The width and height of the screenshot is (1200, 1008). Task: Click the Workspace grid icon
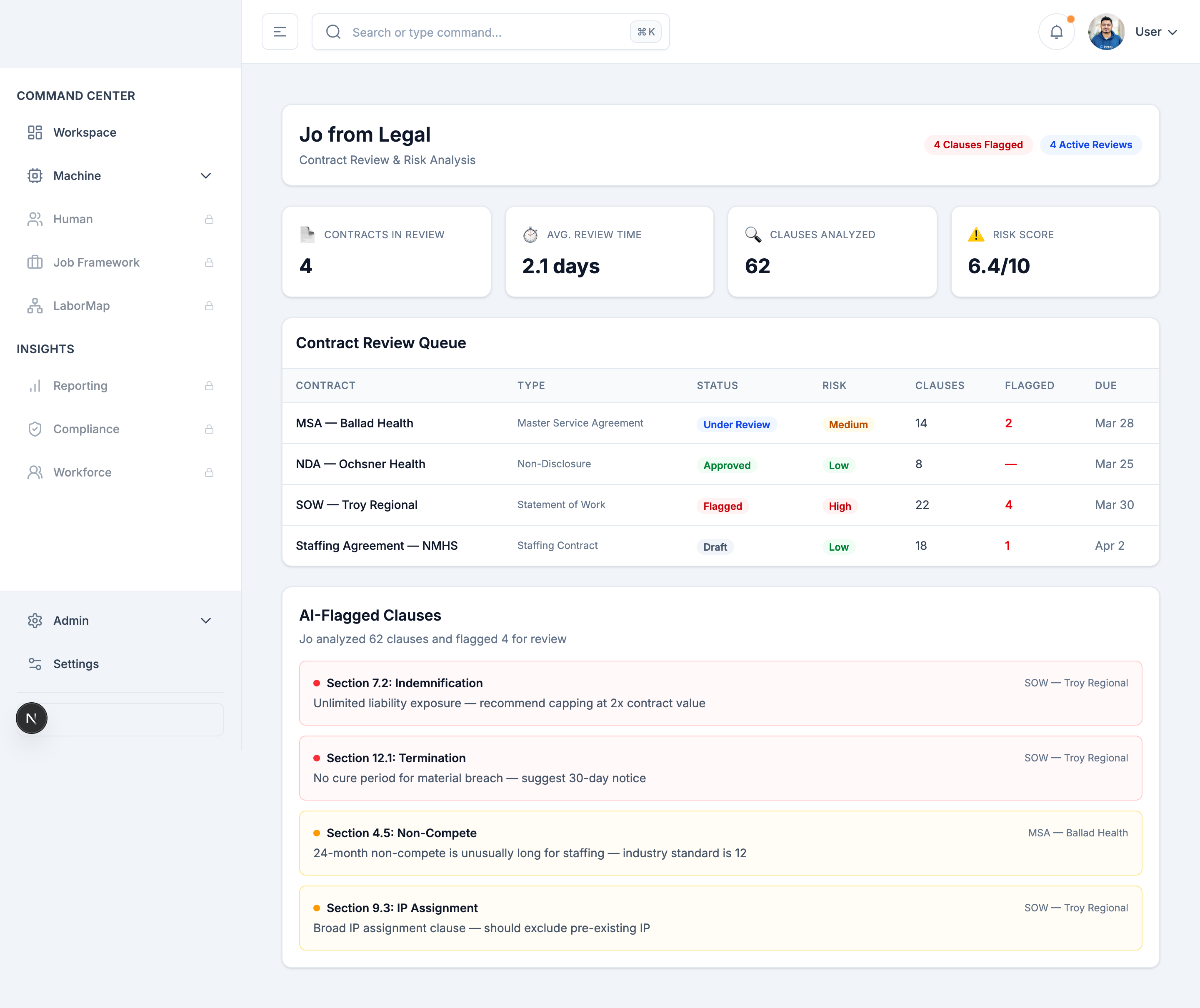(x=35, y=132)
